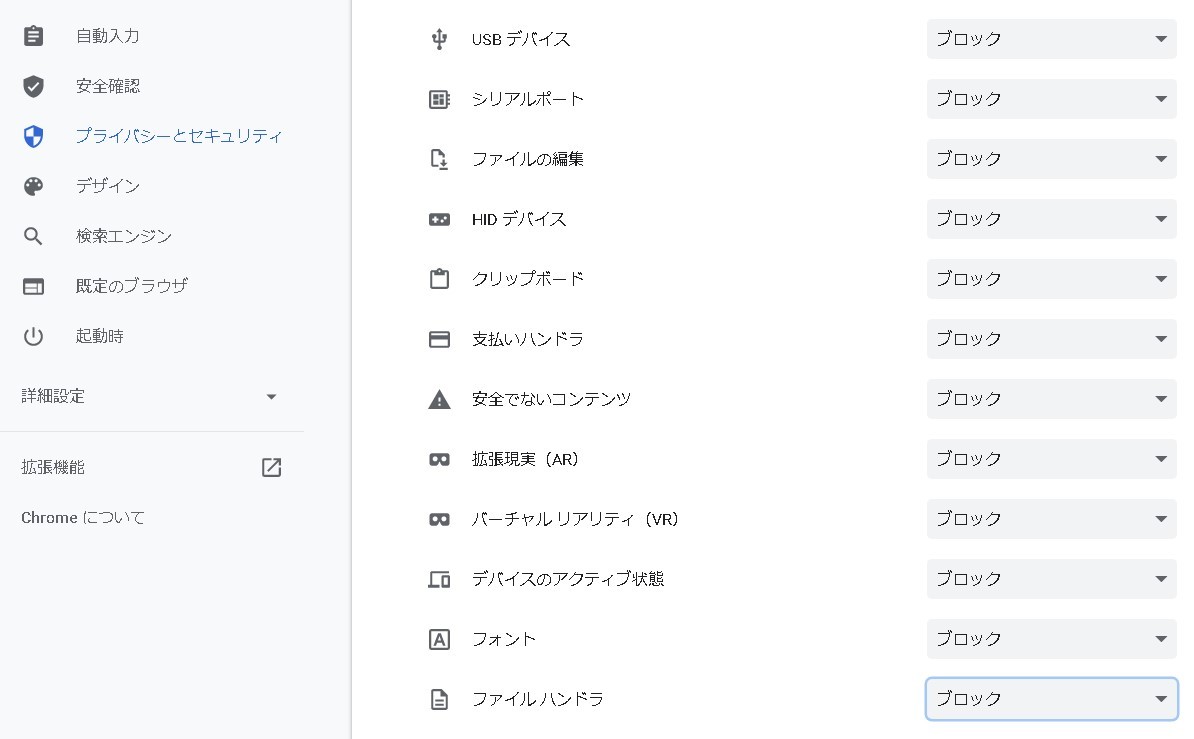This screenshot has height=739, width=1194.
Task: Click the シリアルポート icon
Action: click(x=439, y=99)
